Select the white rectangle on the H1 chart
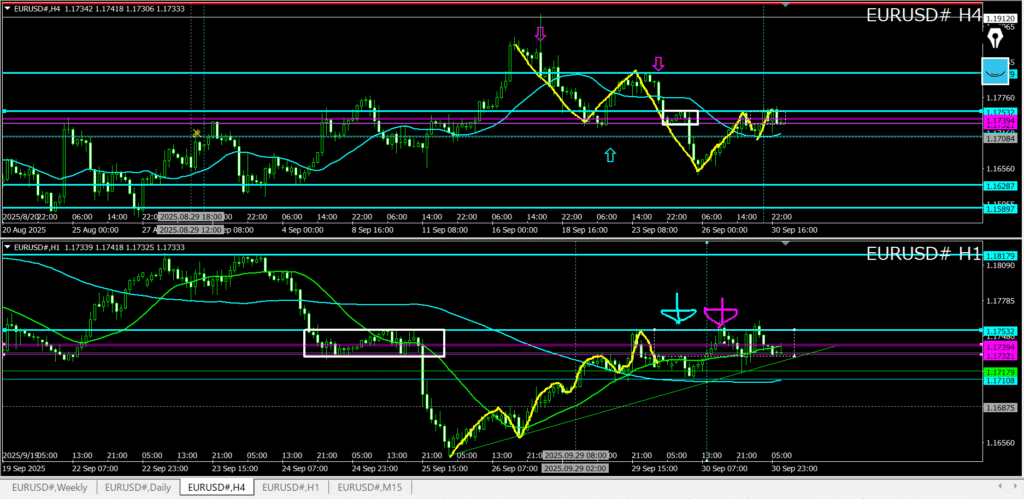Screen dimensions: 1024x499 coord(374,331)
